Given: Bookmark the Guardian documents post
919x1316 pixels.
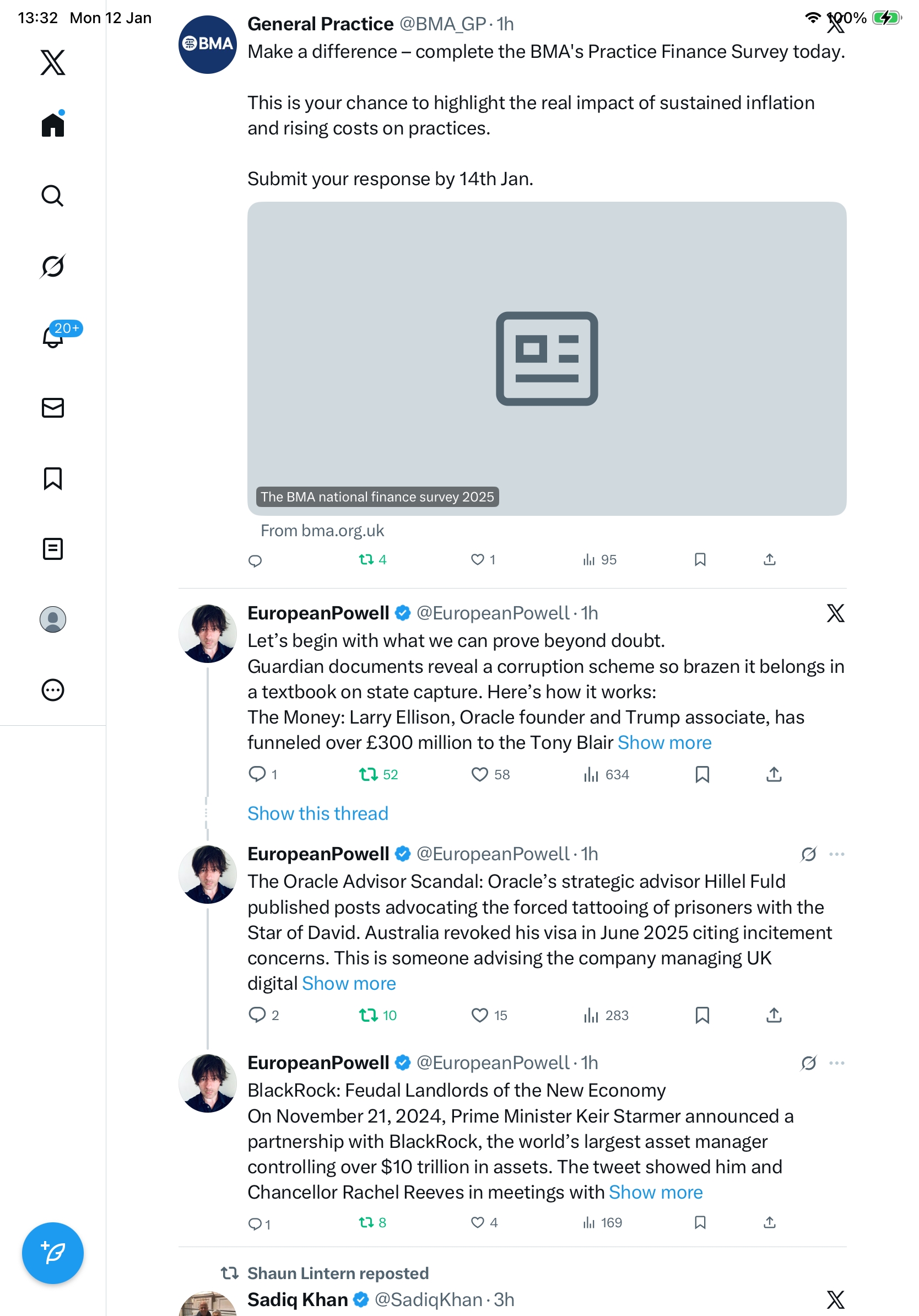Looking at the screenshot, I should coord(702,774).
